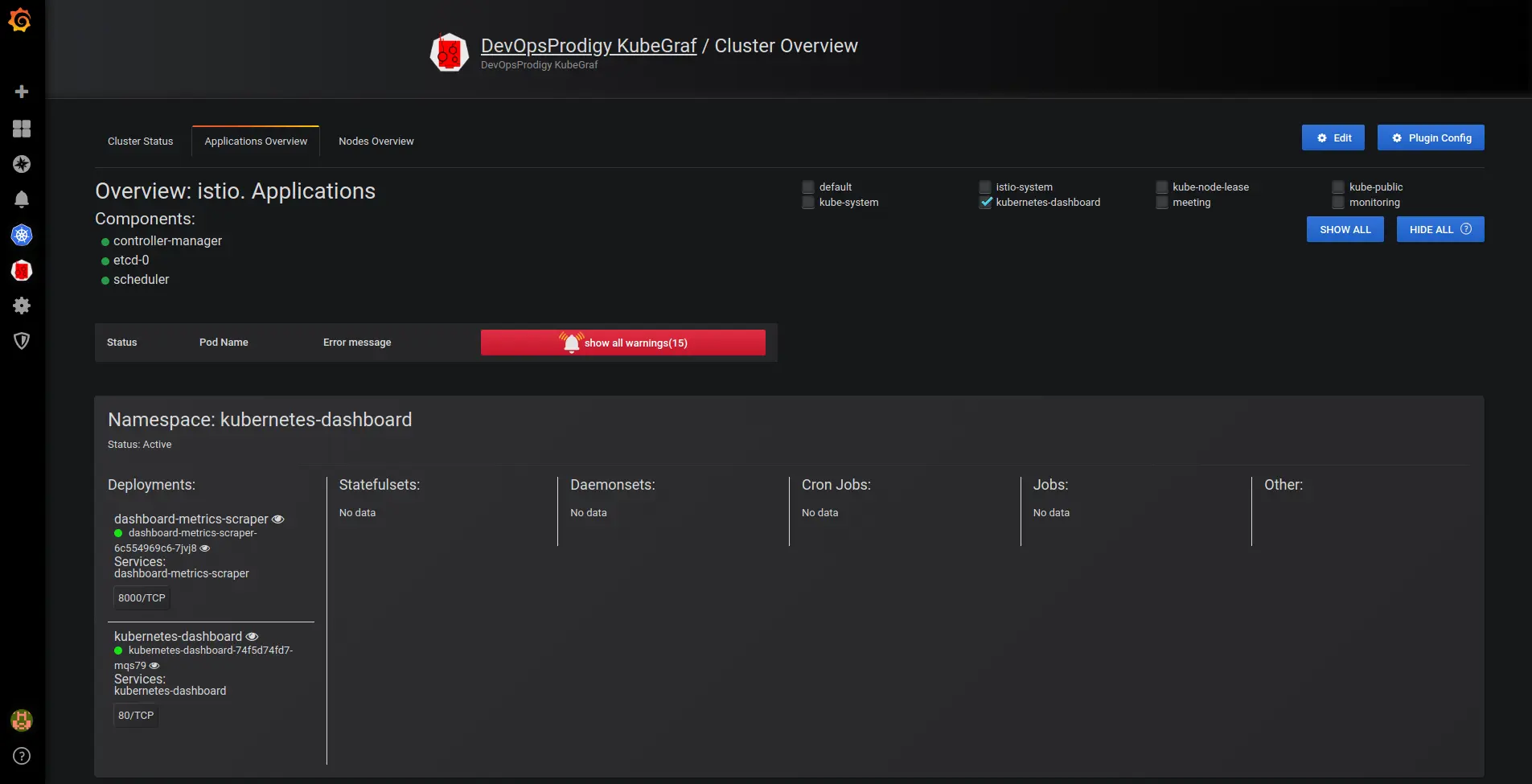This screenshot has width=1532, height=784.
Task: Open the Grafana home logo
Action: [22, 20]
